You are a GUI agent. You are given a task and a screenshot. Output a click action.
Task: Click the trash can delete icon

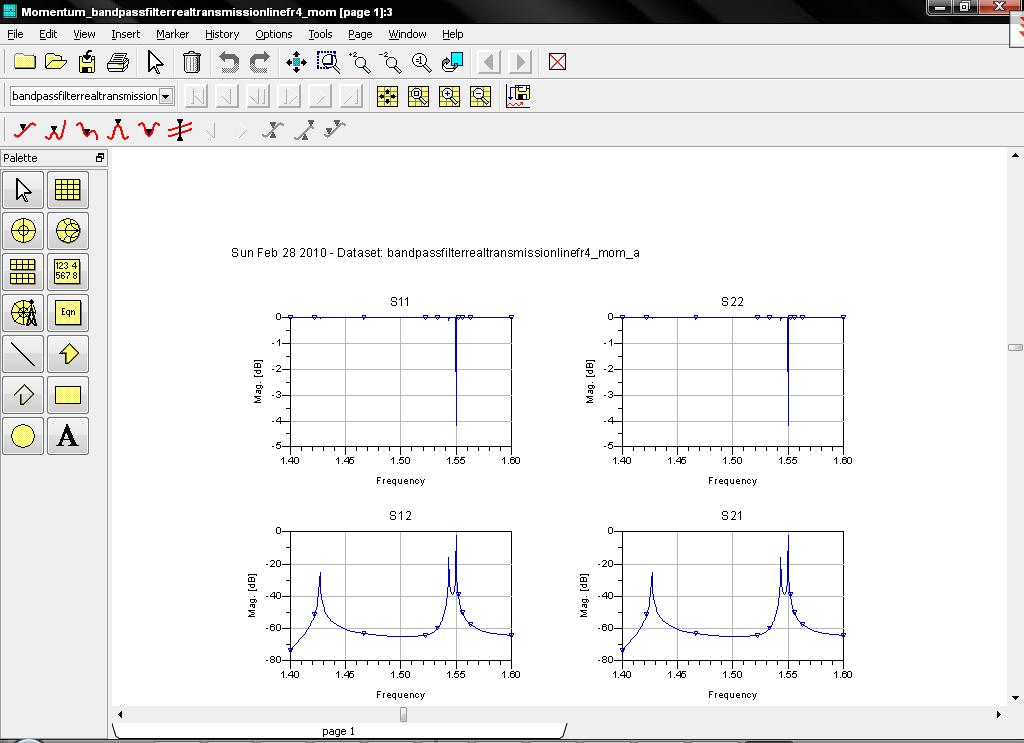tap(192, 62)
